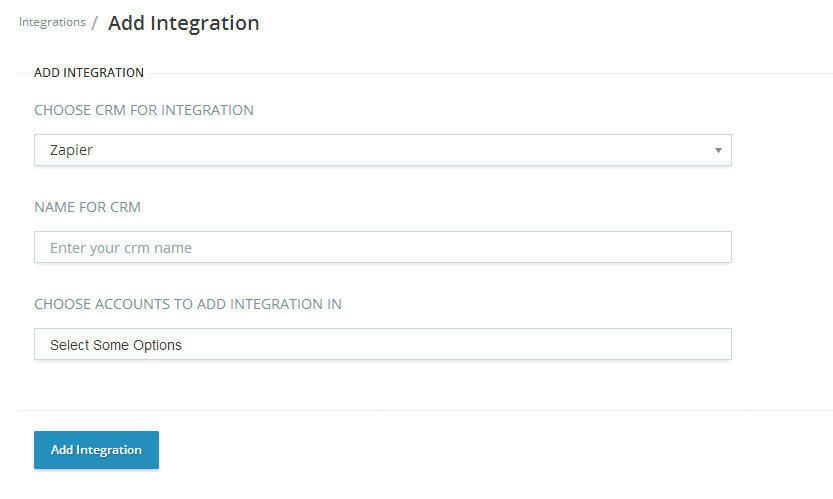
Task: Open the Select Some Options multi-select
Action: [382, 344]
